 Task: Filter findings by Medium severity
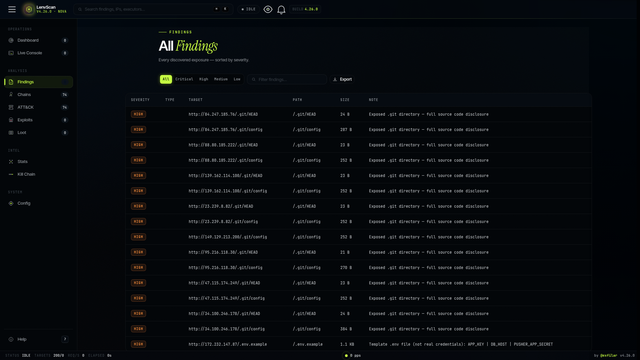[x=221, y=79]
